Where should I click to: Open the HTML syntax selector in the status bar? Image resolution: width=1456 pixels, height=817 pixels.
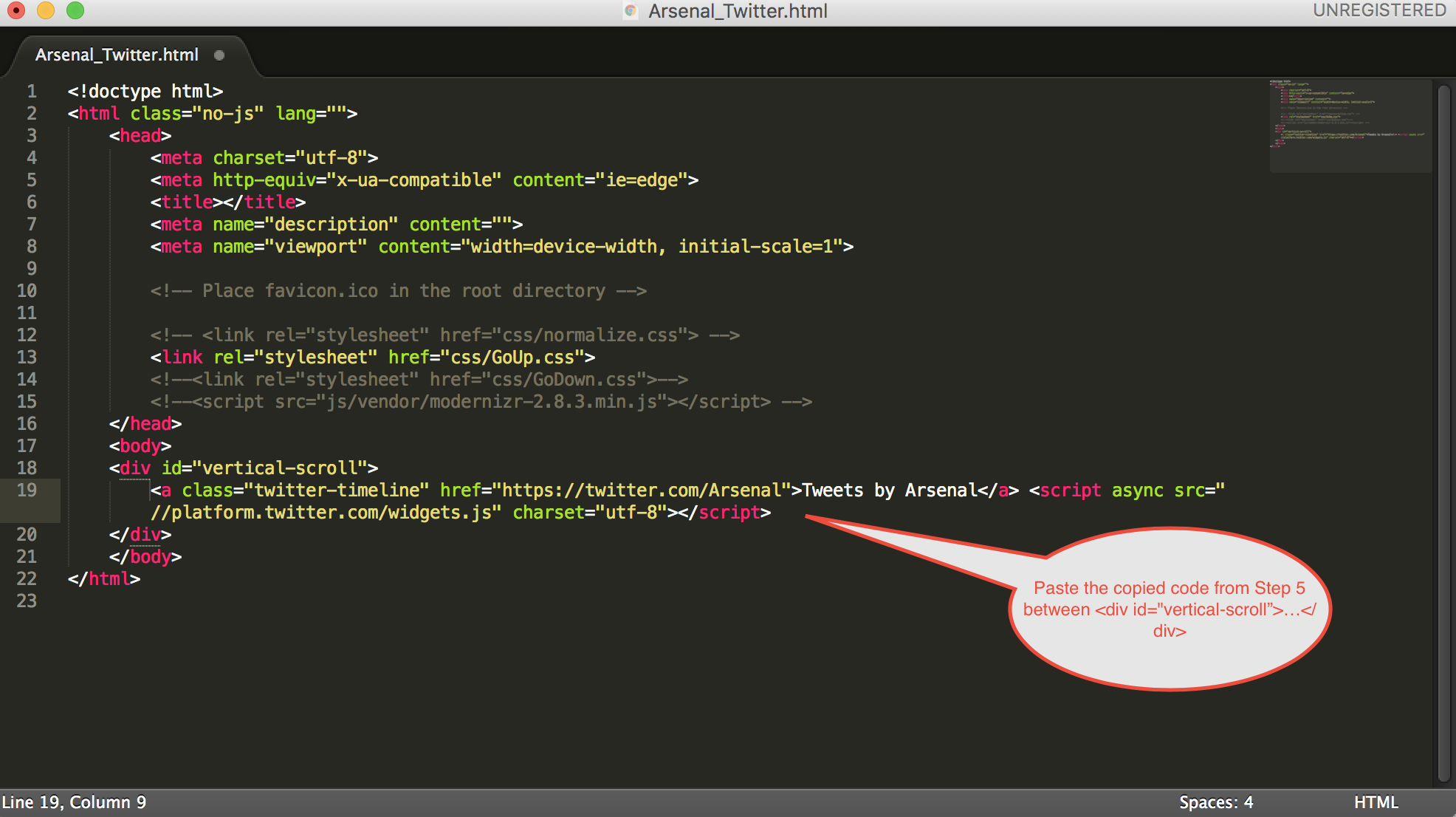click(x=1376, y=802)
